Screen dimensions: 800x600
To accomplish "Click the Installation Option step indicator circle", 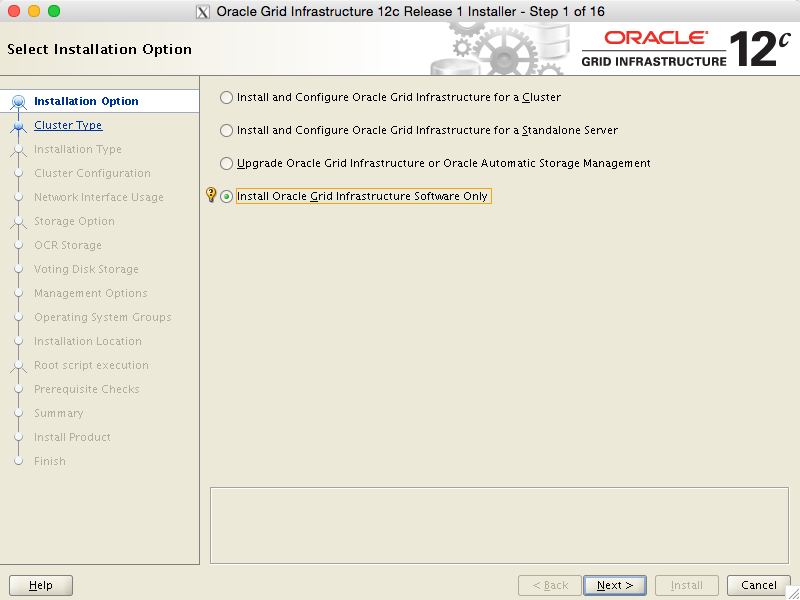I will pyautogui.click(x=18, y=101).
